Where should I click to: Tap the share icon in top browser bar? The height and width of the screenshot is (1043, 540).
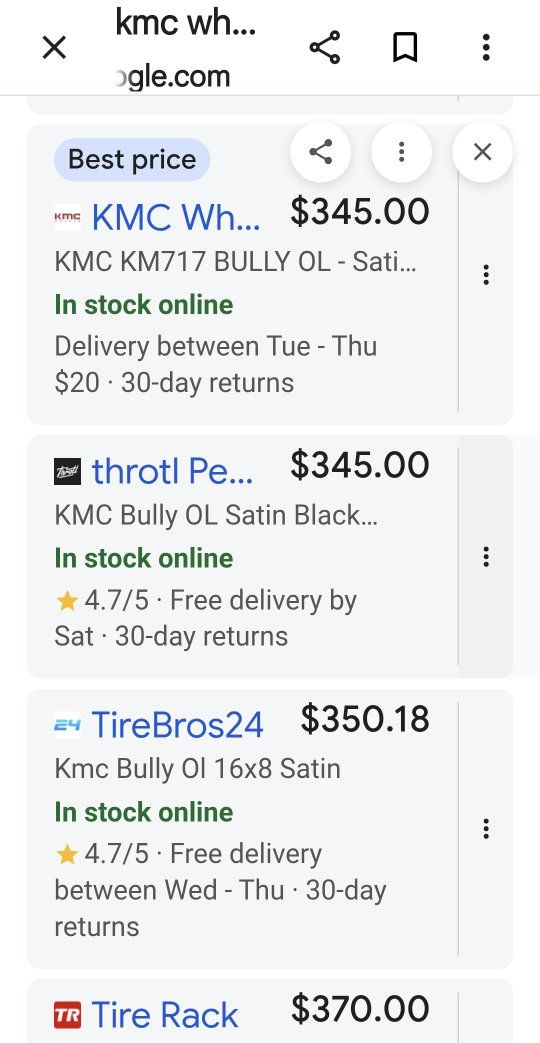325,47
